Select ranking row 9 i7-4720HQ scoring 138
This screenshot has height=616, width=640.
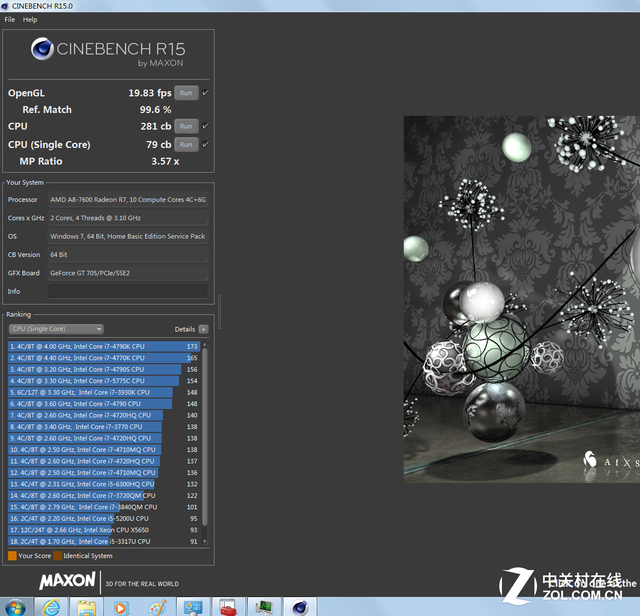click(104, 438)
